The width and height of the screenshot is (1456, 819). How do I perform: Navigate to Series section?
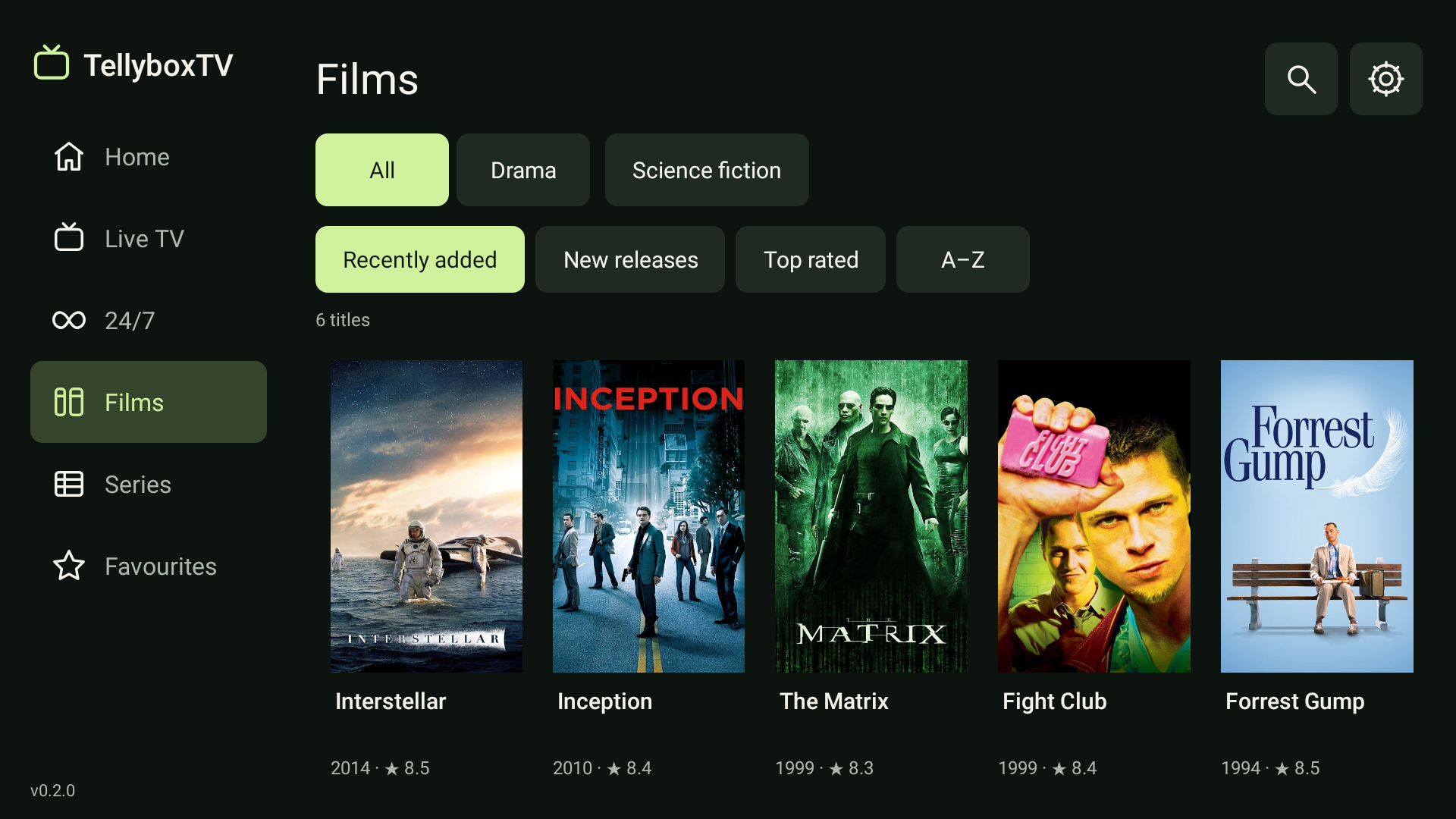point(149,484)
